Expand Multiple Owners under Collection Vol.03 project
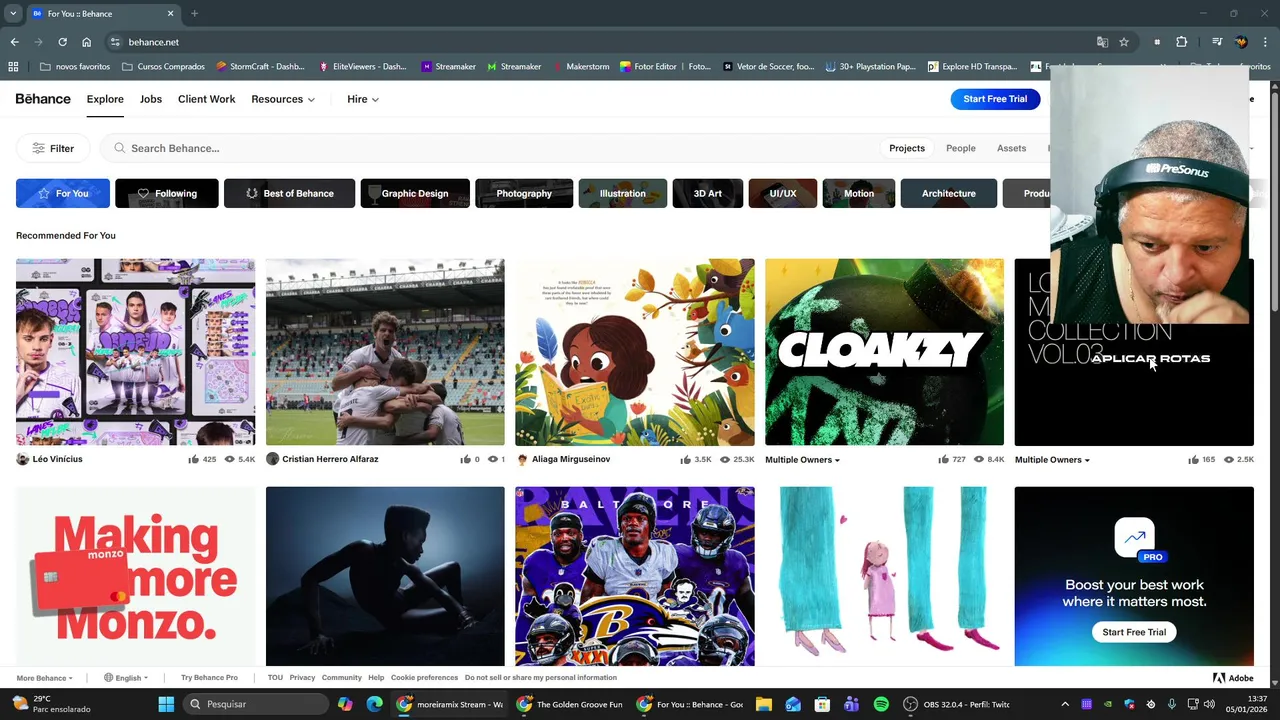 pos(1052,460)
